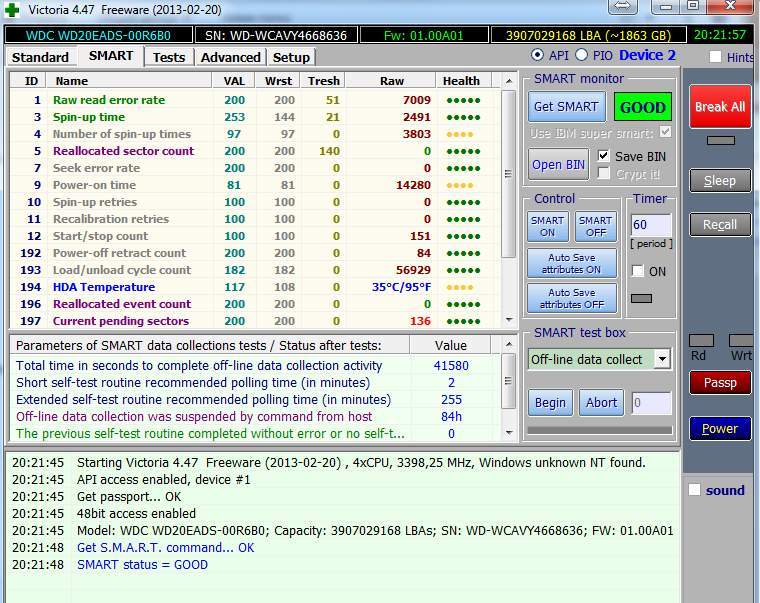Image resolution: width=760 pixels, height=603 pixels.
Task: Open the Tests tab
Action: point(169,57)
